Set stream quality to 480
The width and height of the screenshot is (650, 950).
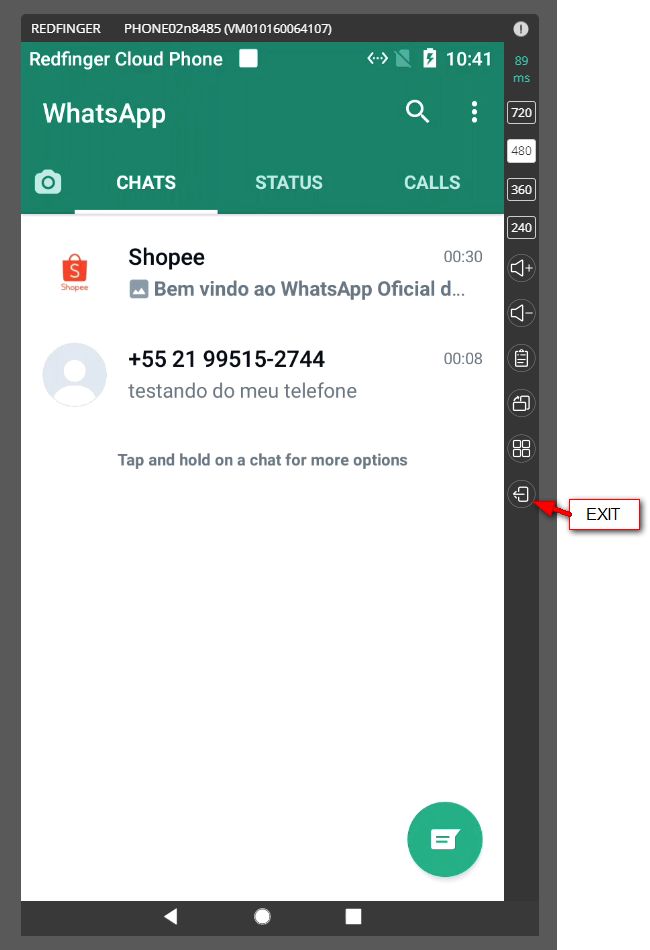tap(521, 151)
